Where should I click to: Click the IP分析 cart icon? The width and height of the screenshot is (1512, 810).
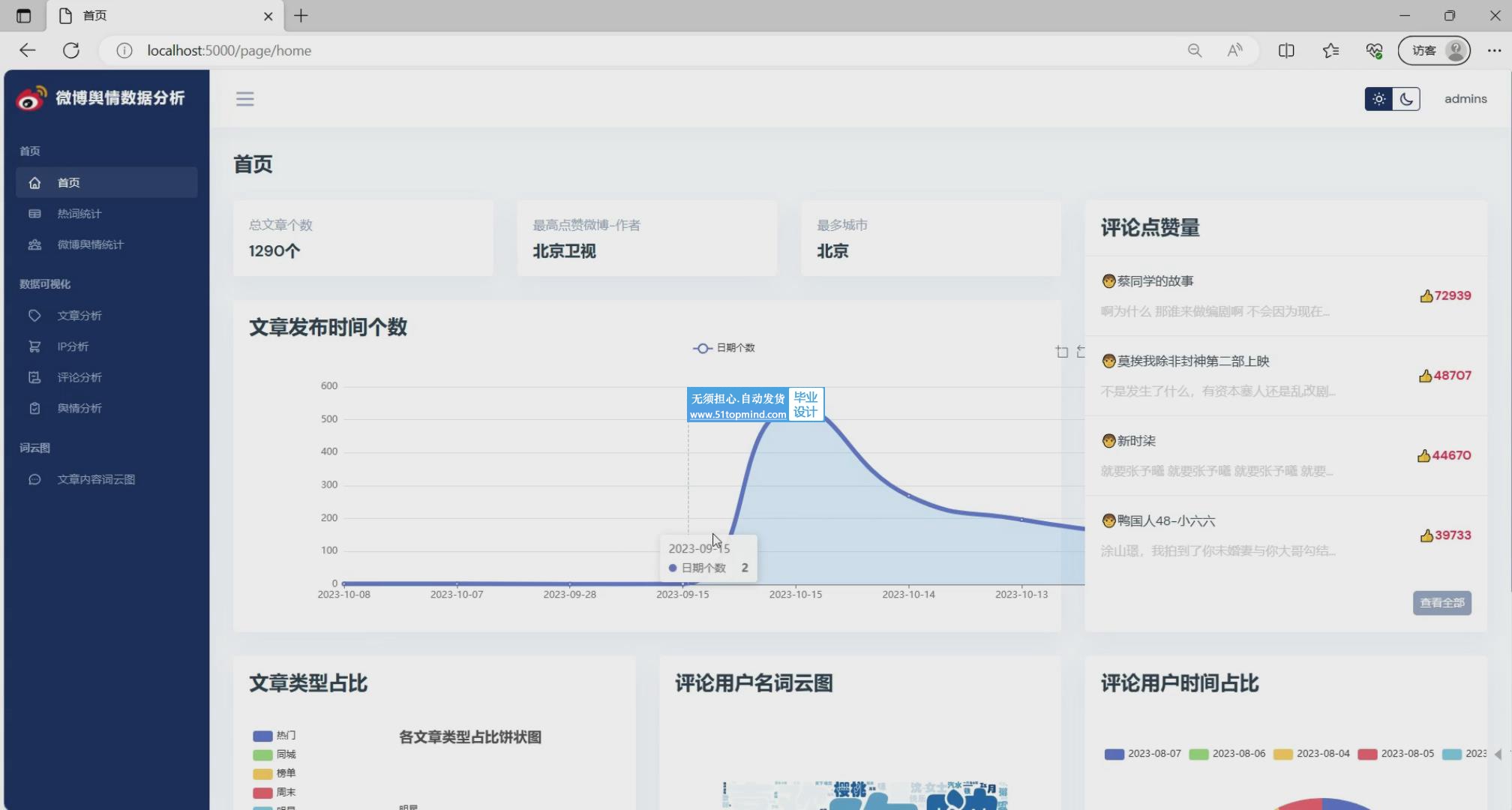(x=34, y=346)
